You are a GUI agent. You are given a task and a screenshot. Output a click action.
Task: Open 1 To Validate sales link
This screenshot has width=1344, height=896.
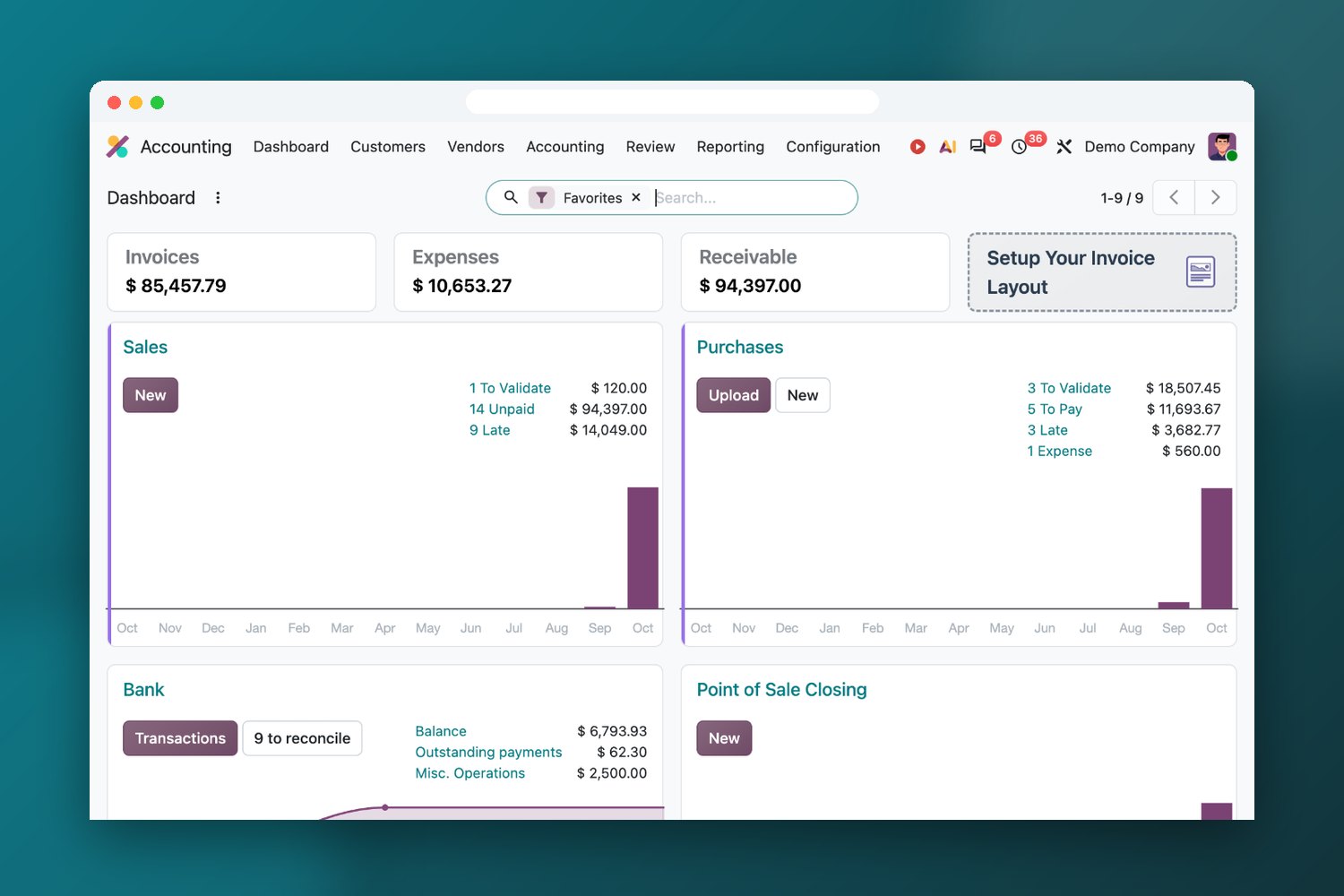(510, 388)
